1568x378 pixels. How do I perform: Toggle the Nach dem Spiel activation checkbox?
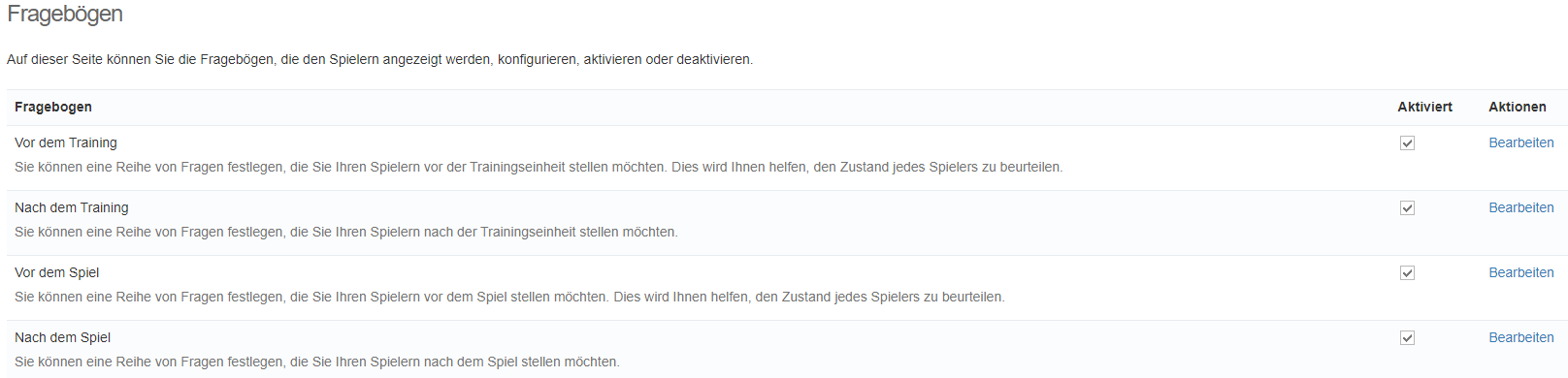click(1407, 338)
